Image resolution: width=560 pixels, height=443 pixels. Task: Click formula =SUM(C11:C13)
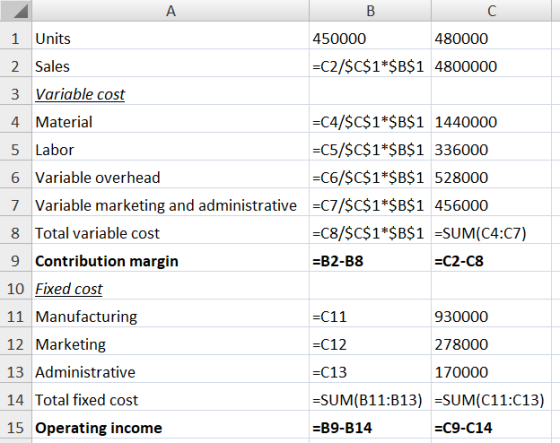489,400
